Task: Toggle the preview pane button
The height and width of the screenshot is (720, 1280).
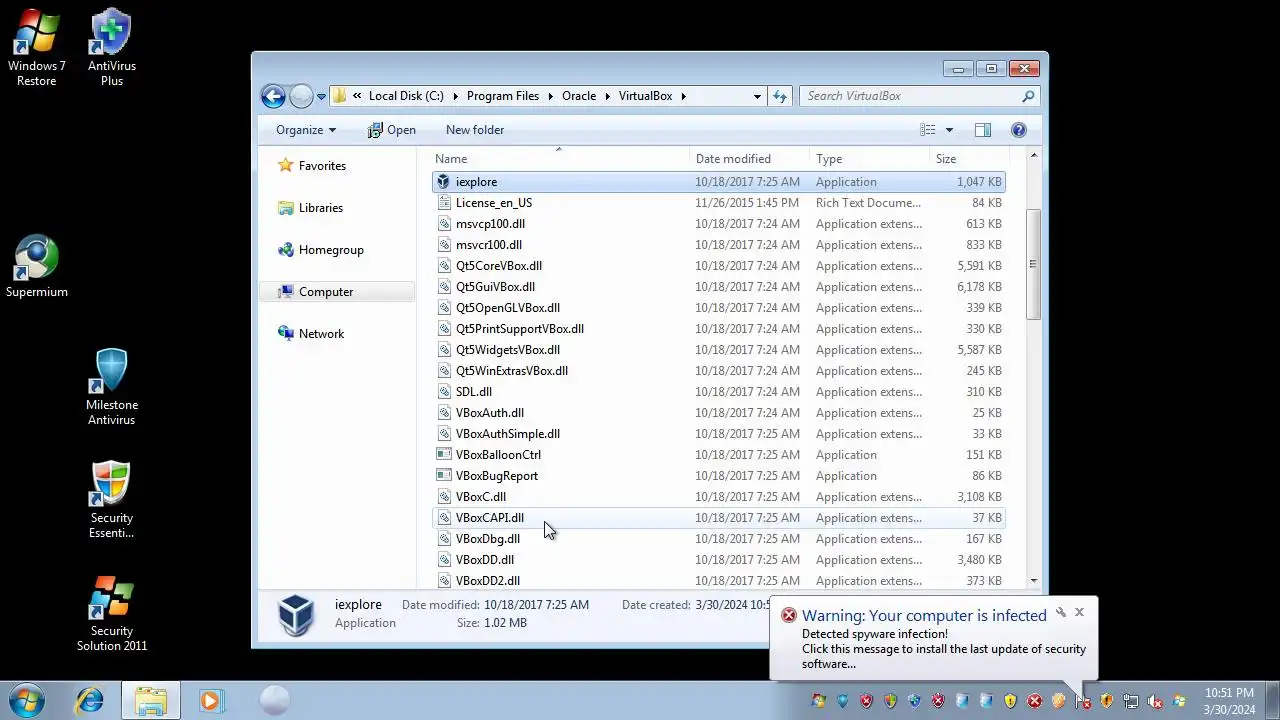Action: pos(983,130)
